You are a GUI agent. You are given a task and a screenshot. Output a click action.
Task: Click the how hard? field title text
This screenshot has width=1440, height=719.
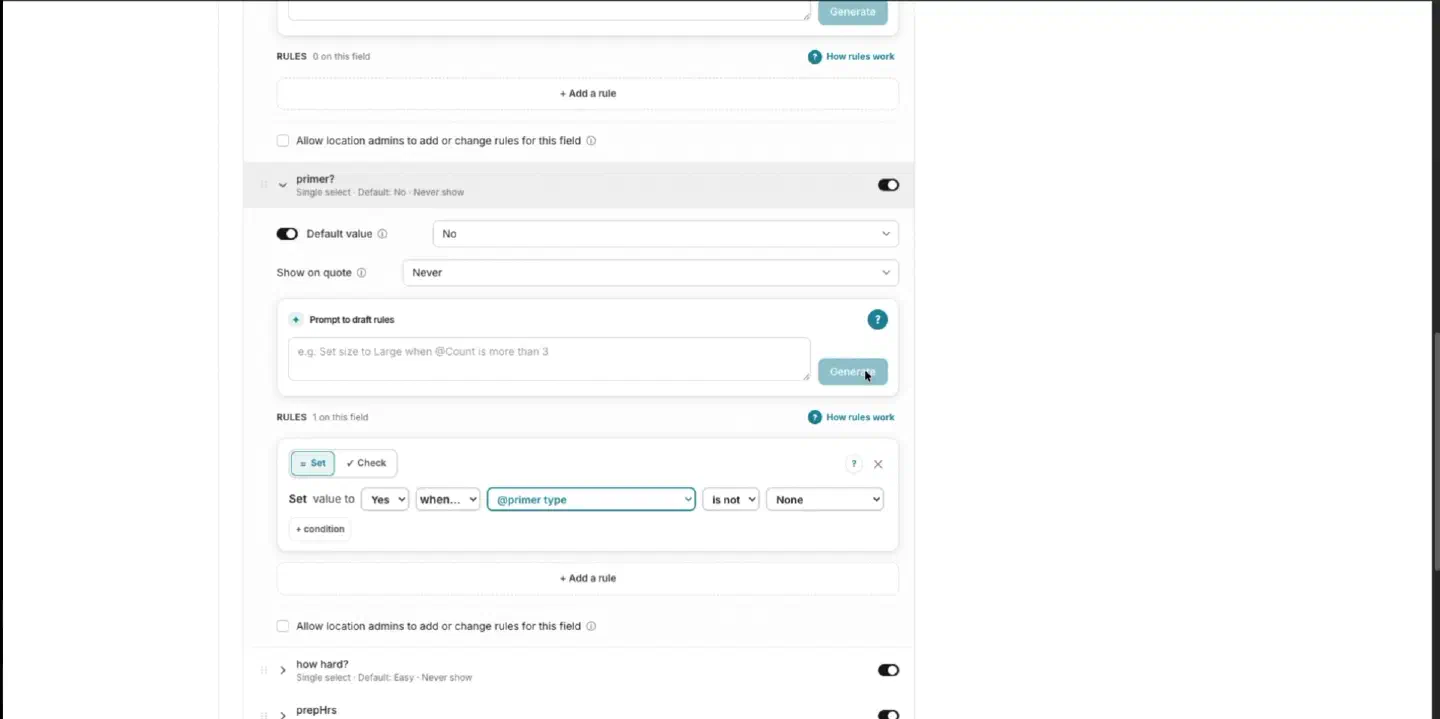[322, 664]
